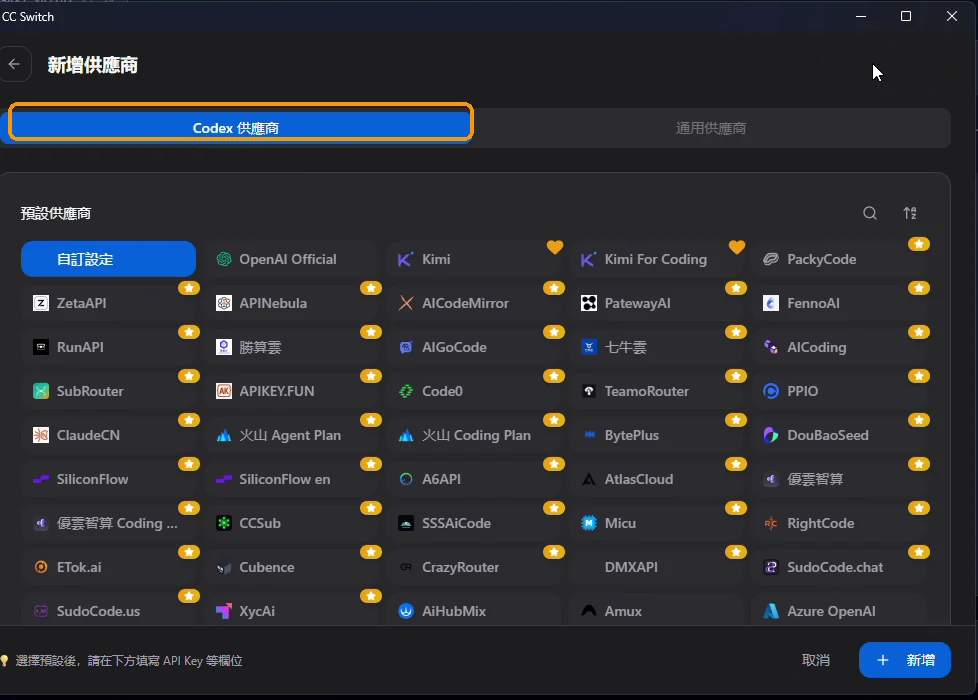Maximize the CC Switch window
Viewport: 978px width, 700px height.
point(906,16)
